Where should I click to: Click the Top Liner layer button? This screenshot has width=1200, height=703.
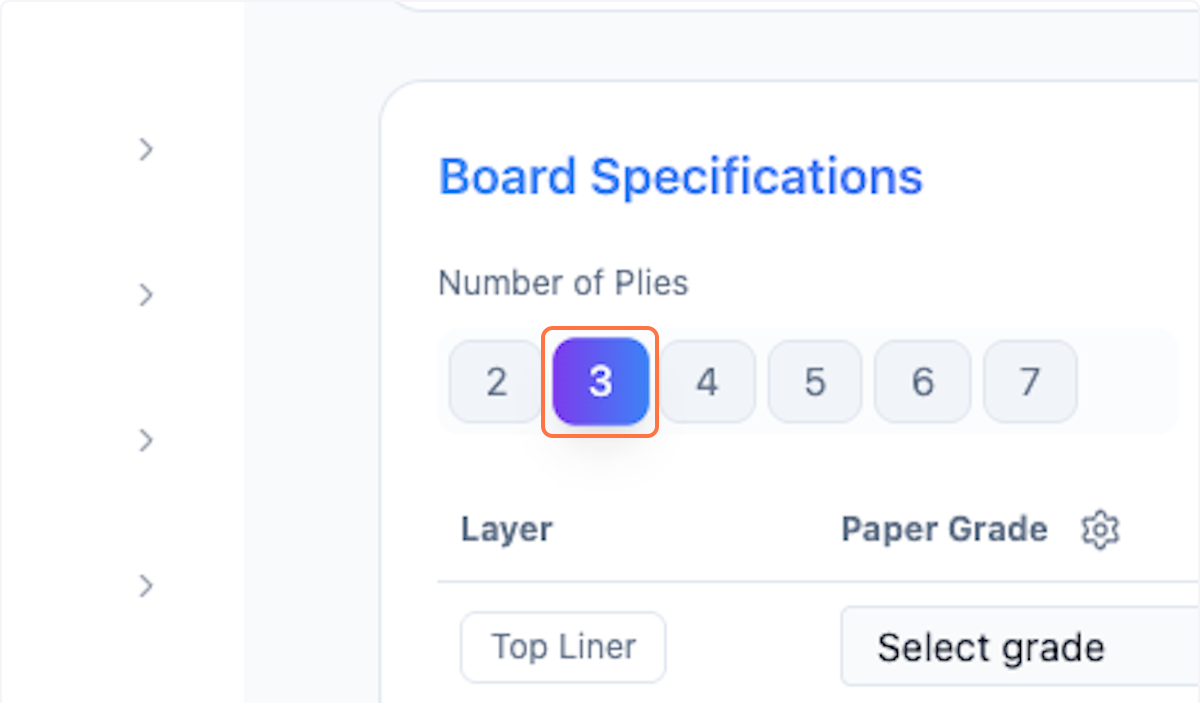(563, 647)
